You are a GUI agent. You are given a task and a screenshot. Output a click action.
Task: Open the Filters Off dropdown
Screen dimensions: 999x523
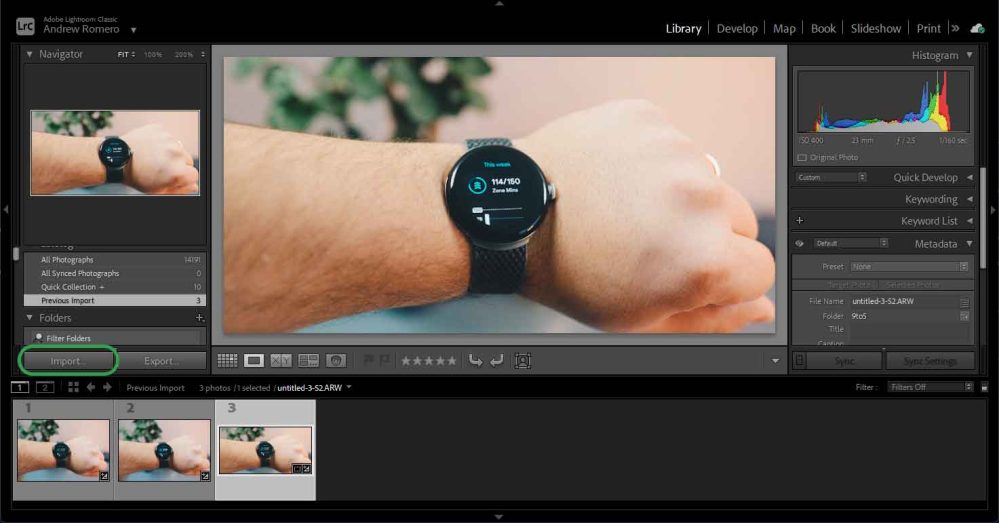(x=930, y=387)
